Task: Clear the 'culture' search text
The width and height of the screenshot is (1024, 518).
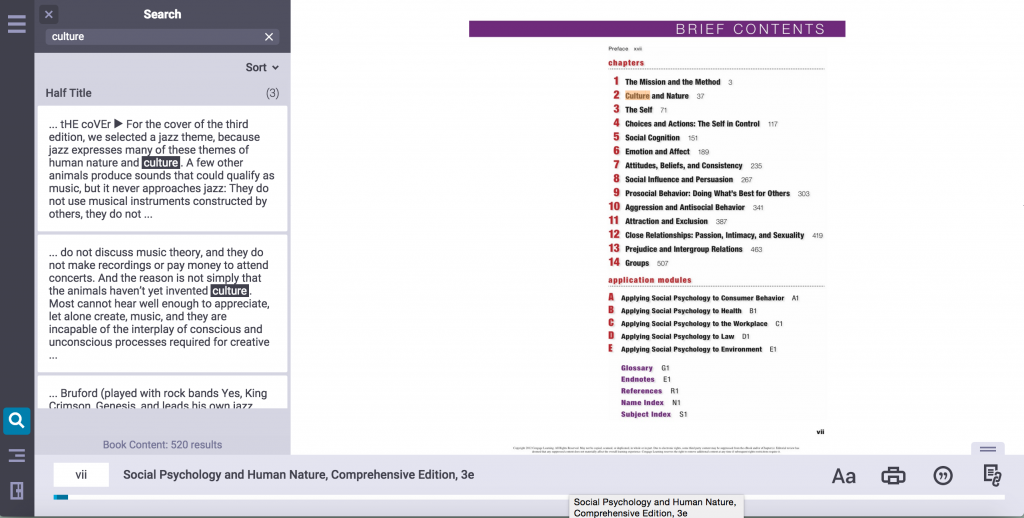Action: click(x=268, y=37)
